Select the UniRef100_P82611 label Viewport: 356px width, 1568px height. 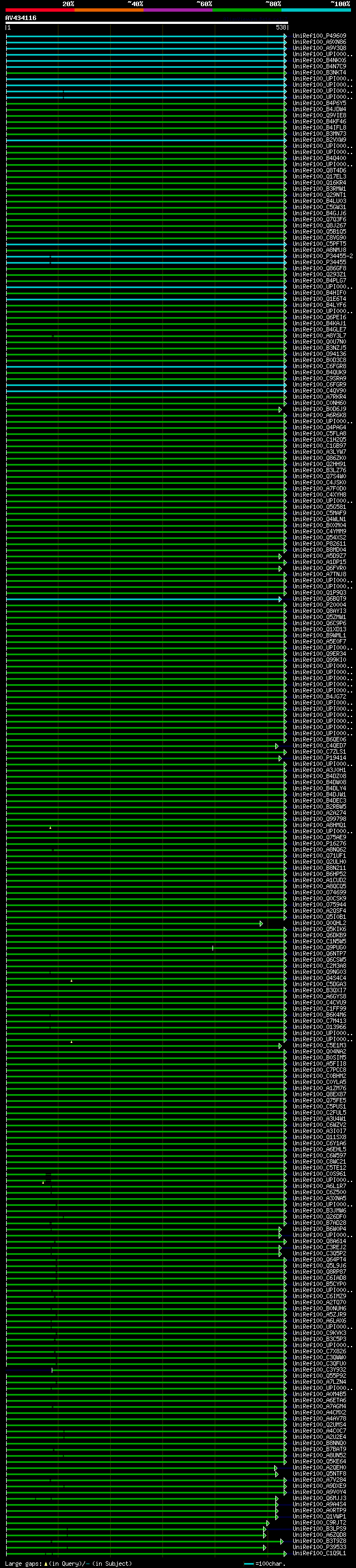pyautogui.click(x=319, y=543)
